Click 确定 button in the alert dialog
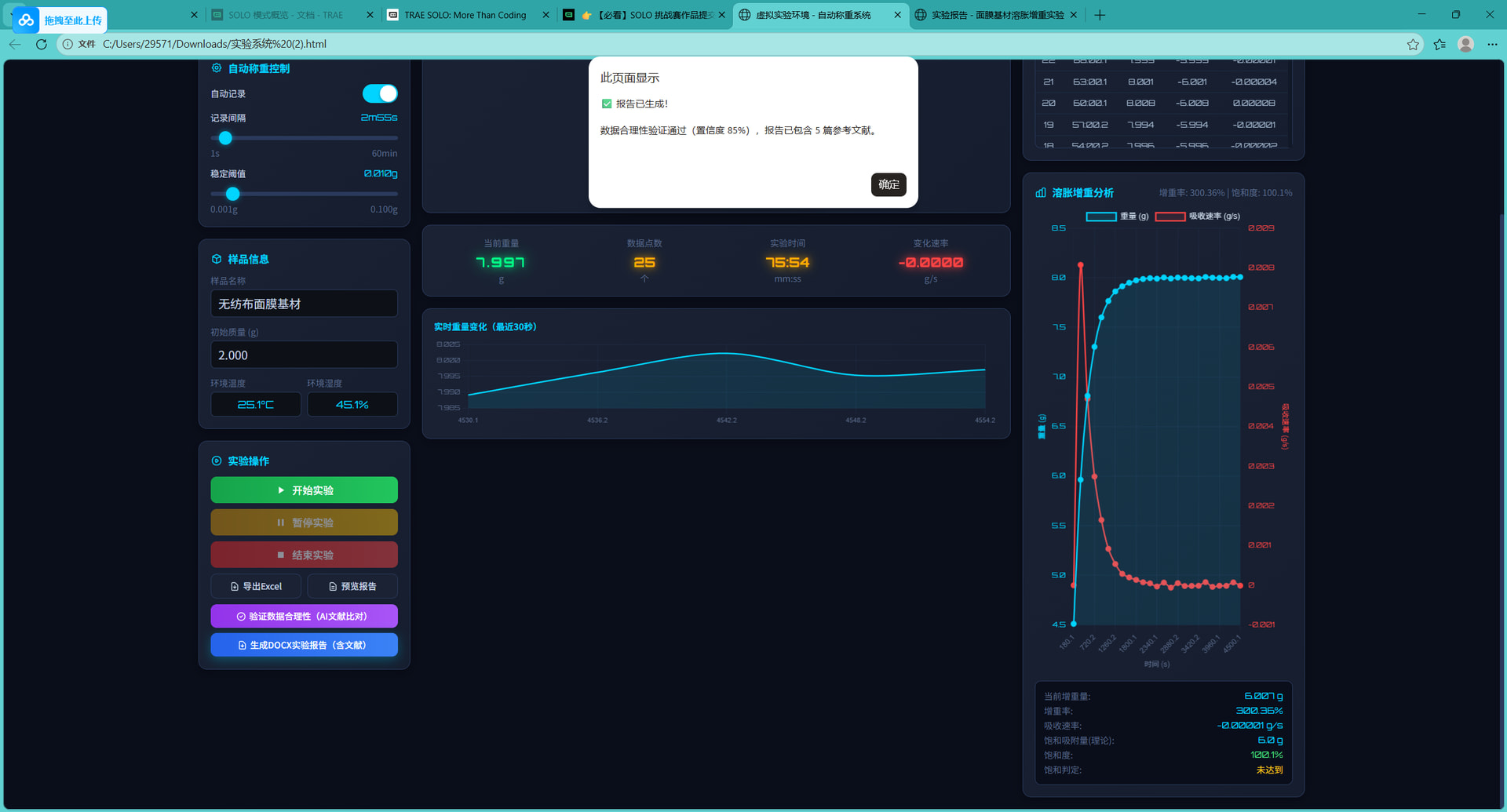Image resolution: width=1507 pixels, height=812 pixels. pyautogui.click(x=888, y=184)
